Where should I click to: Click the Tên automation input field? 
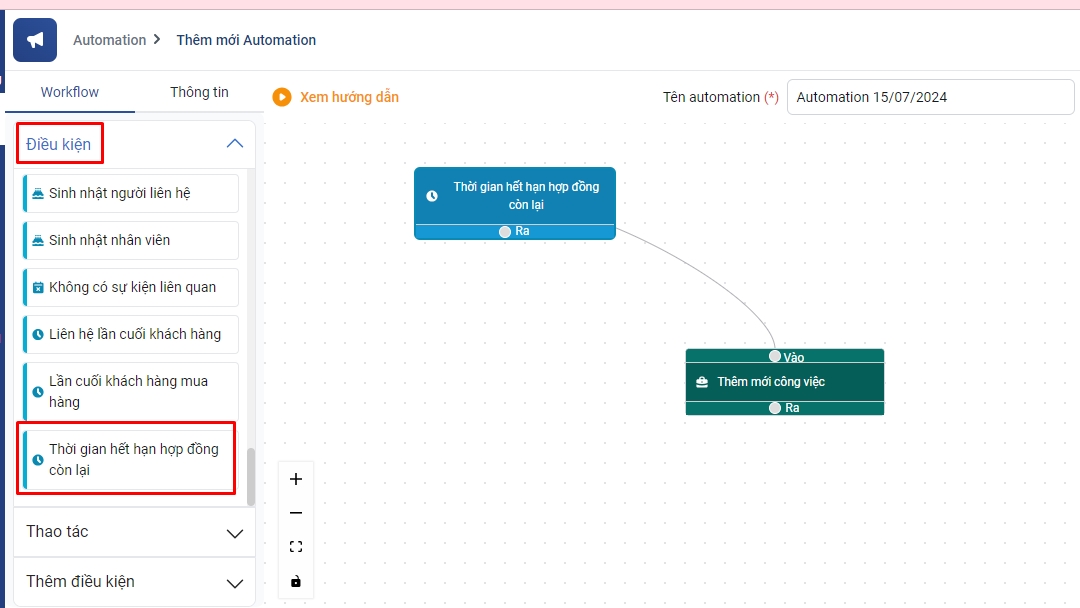point(930,97)
